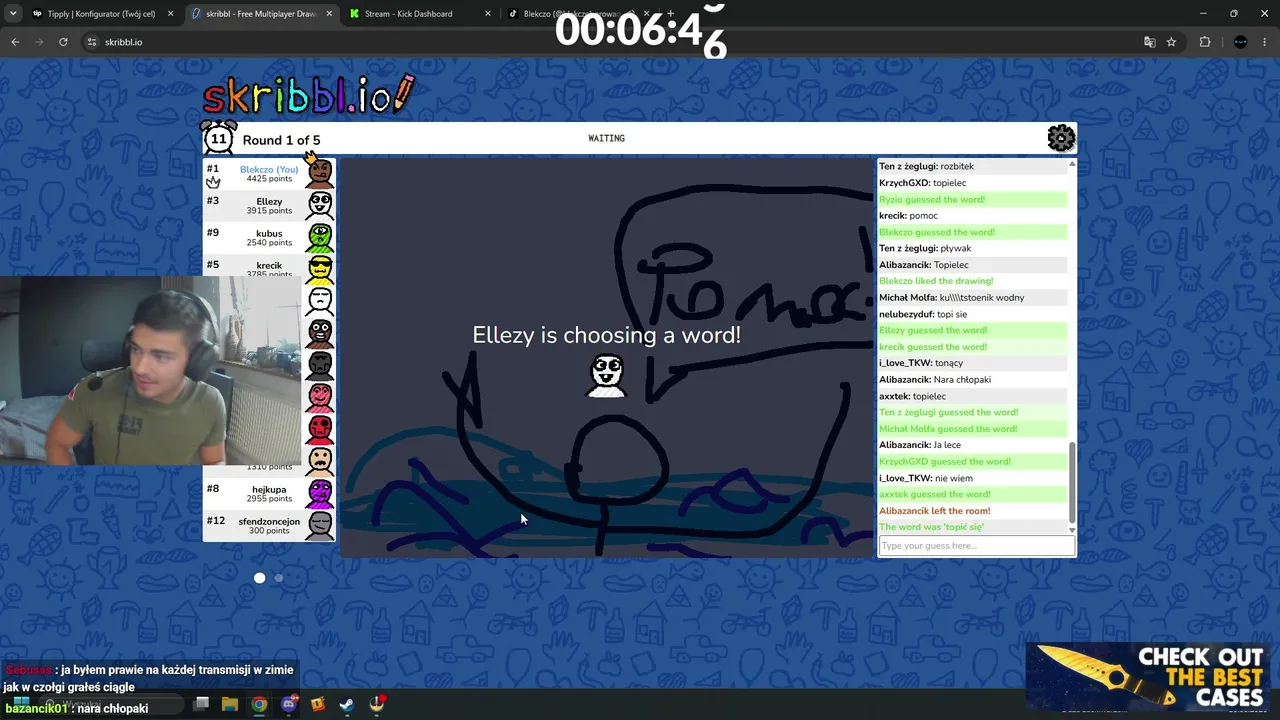Reload the skribbl.io page
This screenshot has height=720, width=1280.
pos(63,42)
